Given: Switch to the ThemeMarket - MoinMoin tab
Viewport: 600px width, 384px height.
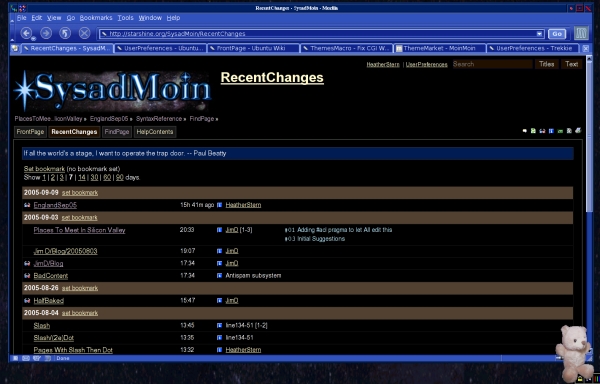Looking at the screenshot, I should coord(440,48).
